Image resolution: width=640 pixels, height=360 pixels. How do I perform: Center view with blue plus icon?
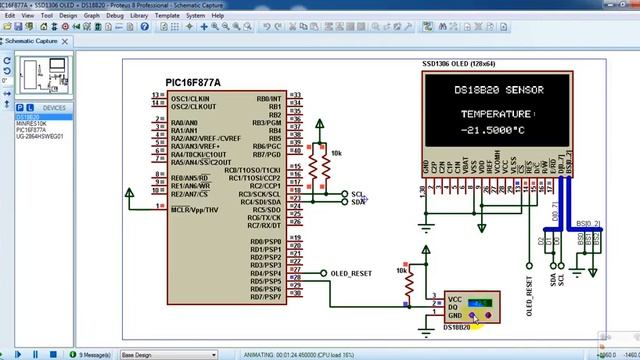click(204, 27)
